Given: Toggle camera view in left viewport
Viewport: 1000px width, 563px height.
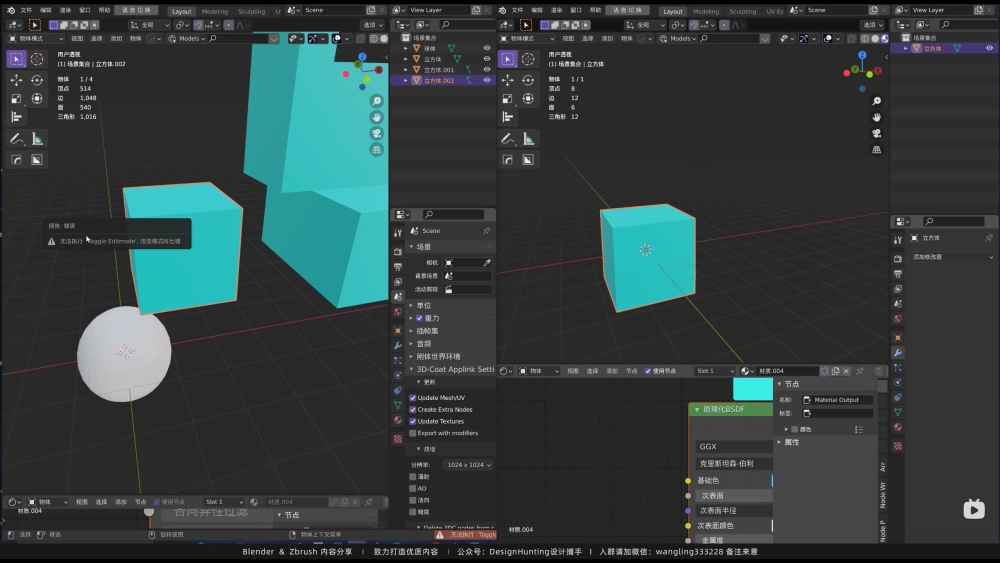Looking at the screenshot, I should pyautogui.click(x=376, y=133).
